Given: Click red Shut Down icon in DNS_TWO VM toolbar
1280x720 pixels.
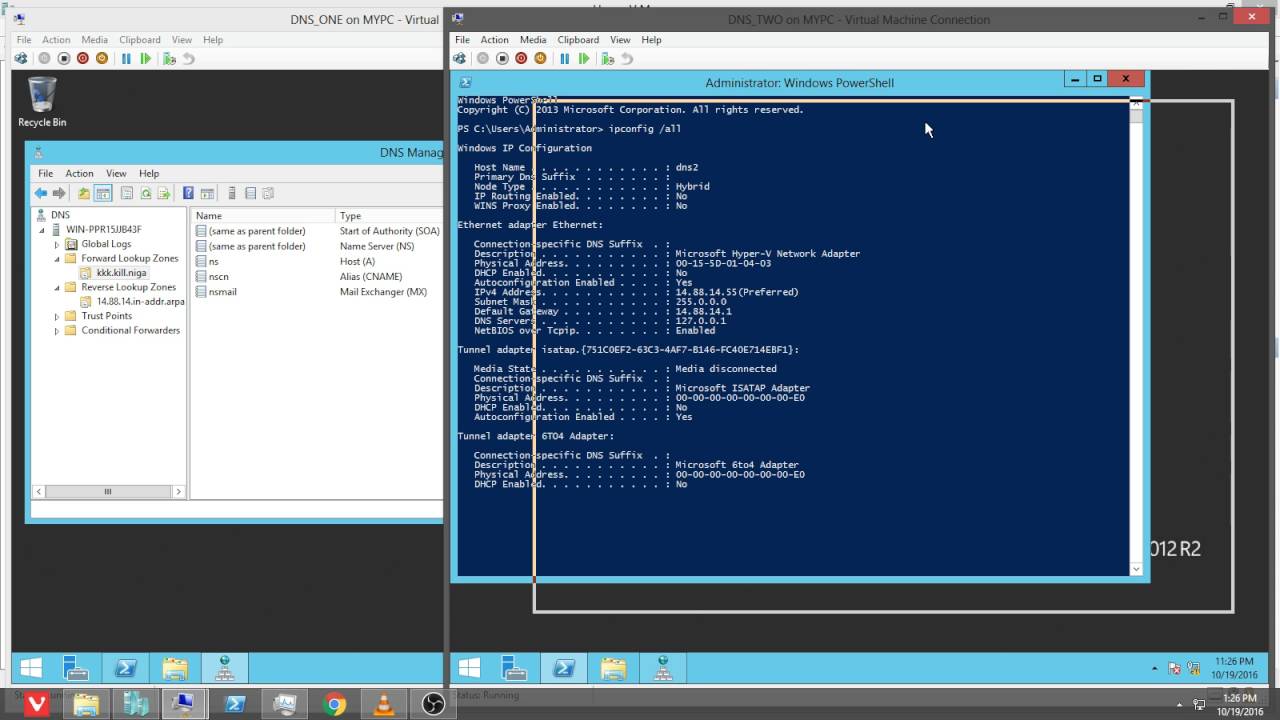Looking at the screenshot, I should pyautogui.click(x=521, y=59).
